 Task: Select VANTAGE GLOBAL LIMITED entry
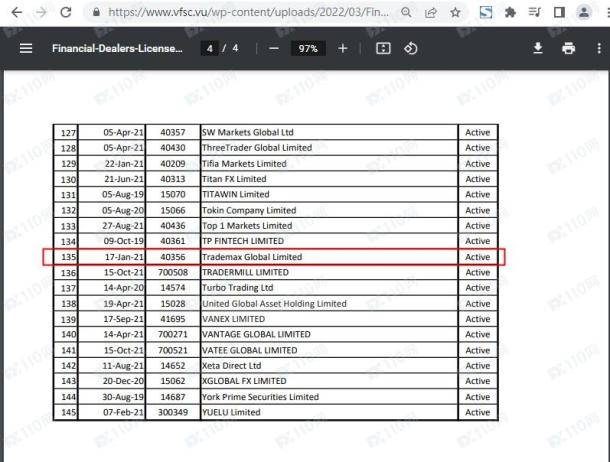point(256,334)
